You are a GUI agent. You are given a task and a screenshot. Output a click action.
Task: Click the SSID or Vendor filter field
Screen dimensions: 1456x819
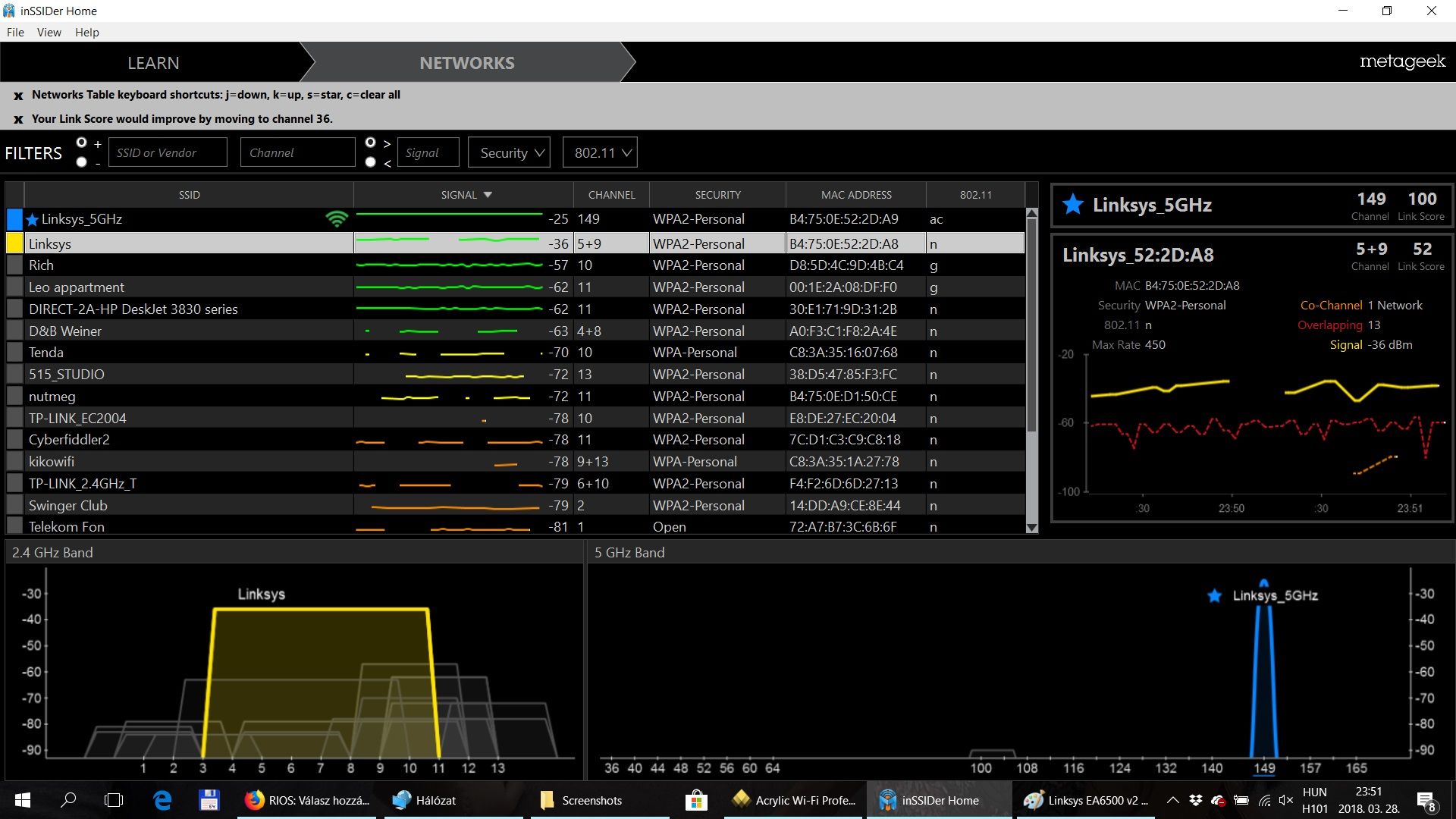pos(168,152)
